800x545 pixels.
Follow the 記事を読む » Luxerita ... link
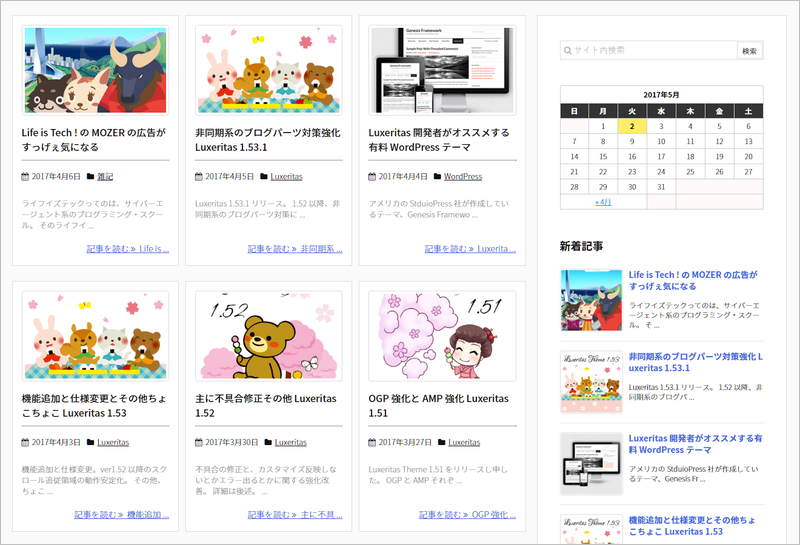[470, 249]
